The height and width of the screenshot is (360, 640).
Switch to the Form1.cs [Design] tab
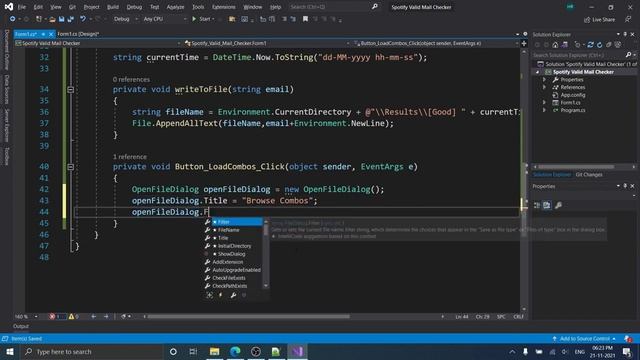[x=78, y=34]
